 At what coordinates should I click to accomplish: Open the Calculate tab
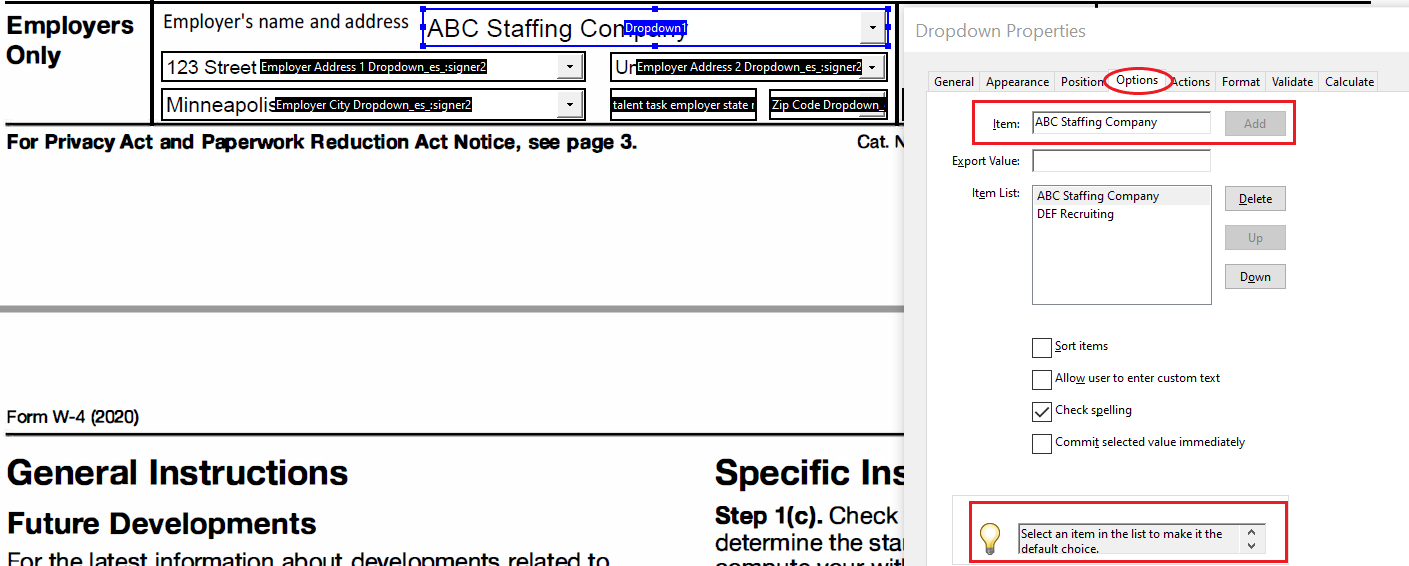point(1349,82)
